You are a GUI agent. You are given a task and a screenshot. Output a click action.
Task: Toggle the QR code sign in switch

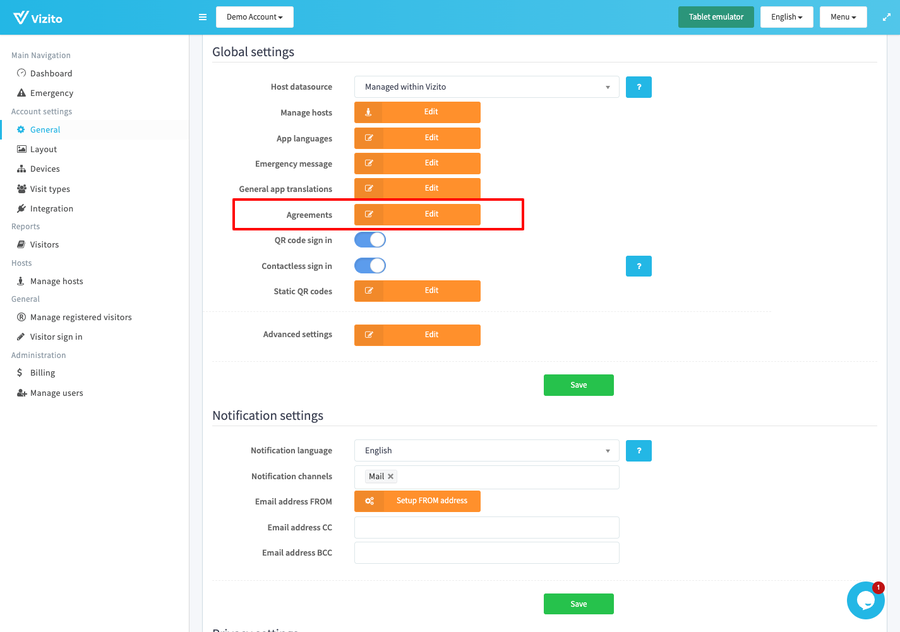click(x=370, y=240)
